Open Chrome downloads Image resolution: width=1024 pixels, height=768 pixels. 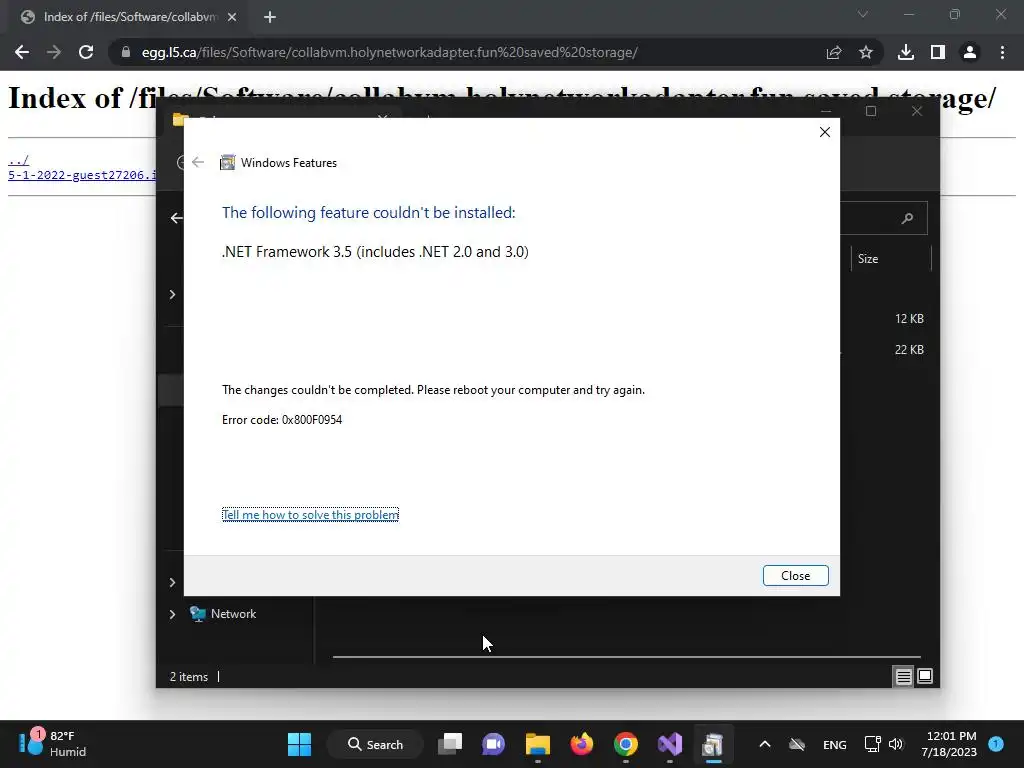coord(906,52)
